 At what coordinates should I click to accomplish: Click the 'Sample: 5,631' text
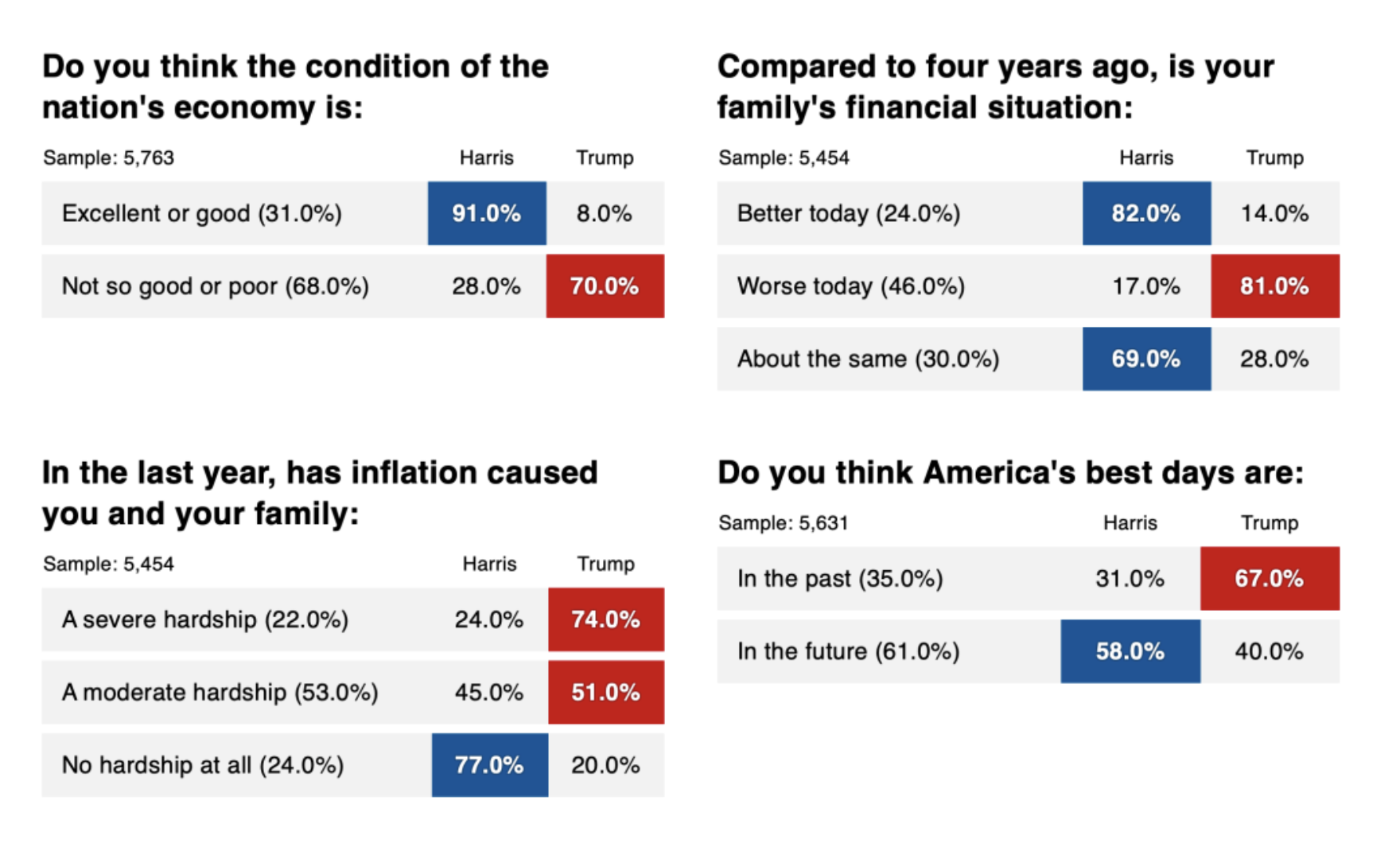[783, 523]
